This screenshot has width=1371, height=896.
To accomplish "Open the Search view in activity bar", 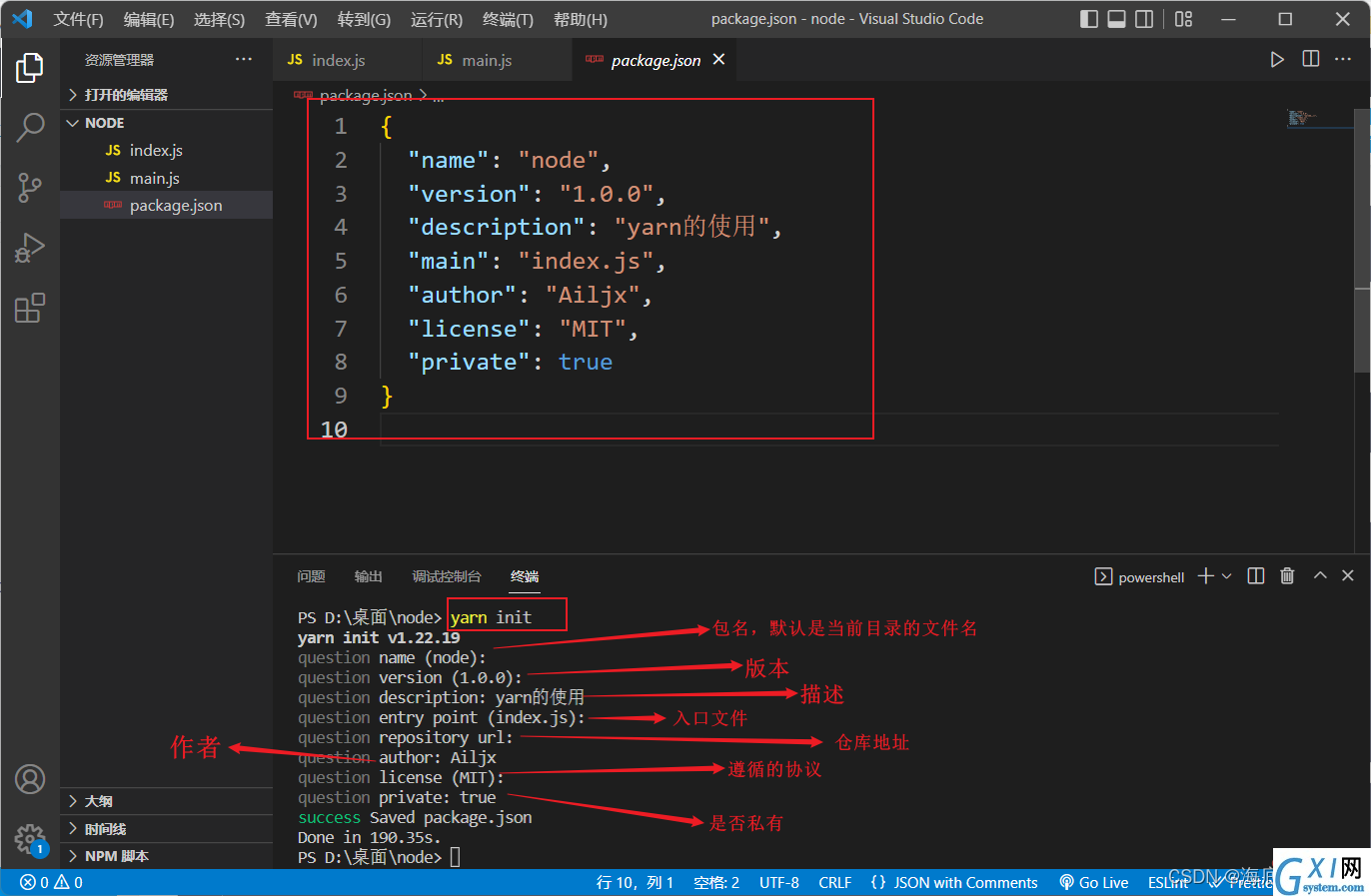I will 30,127.
